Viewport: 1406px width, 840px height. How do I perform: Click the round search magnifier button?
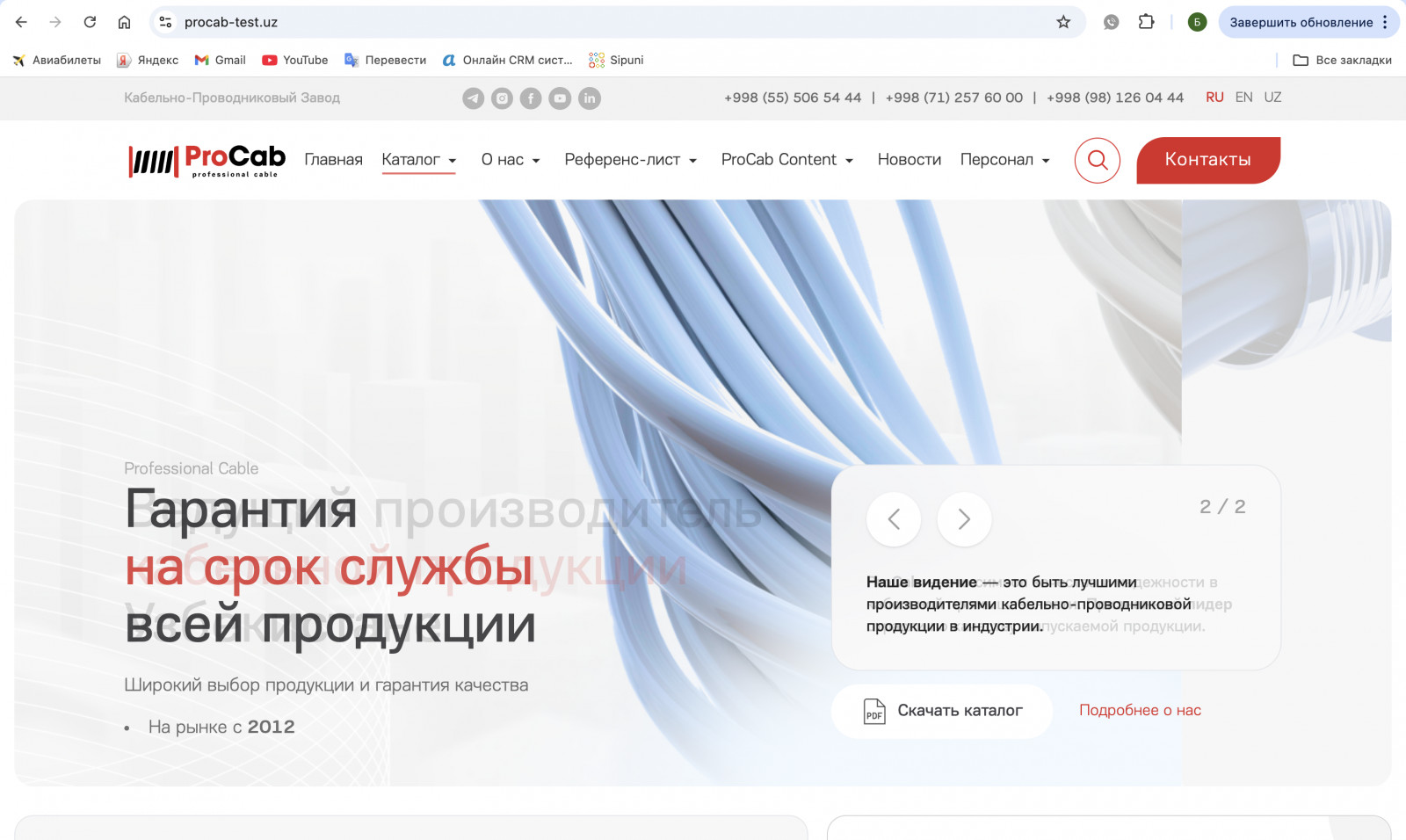tap(1097, 160)
